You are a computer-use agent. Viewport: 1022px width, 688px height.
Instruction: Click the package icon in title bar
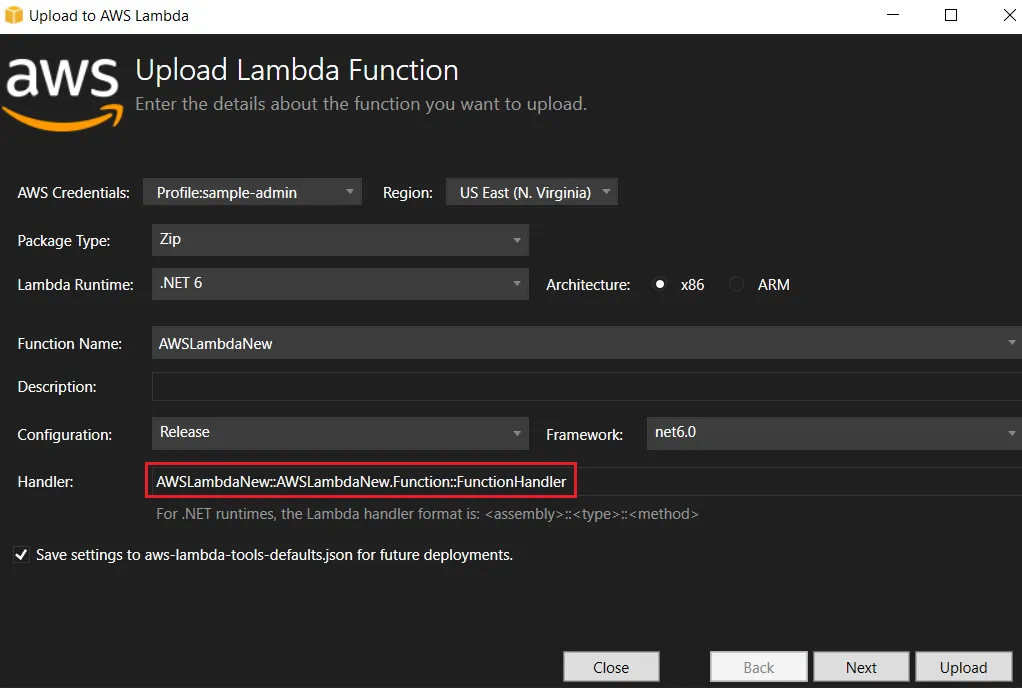click(14, 15)
